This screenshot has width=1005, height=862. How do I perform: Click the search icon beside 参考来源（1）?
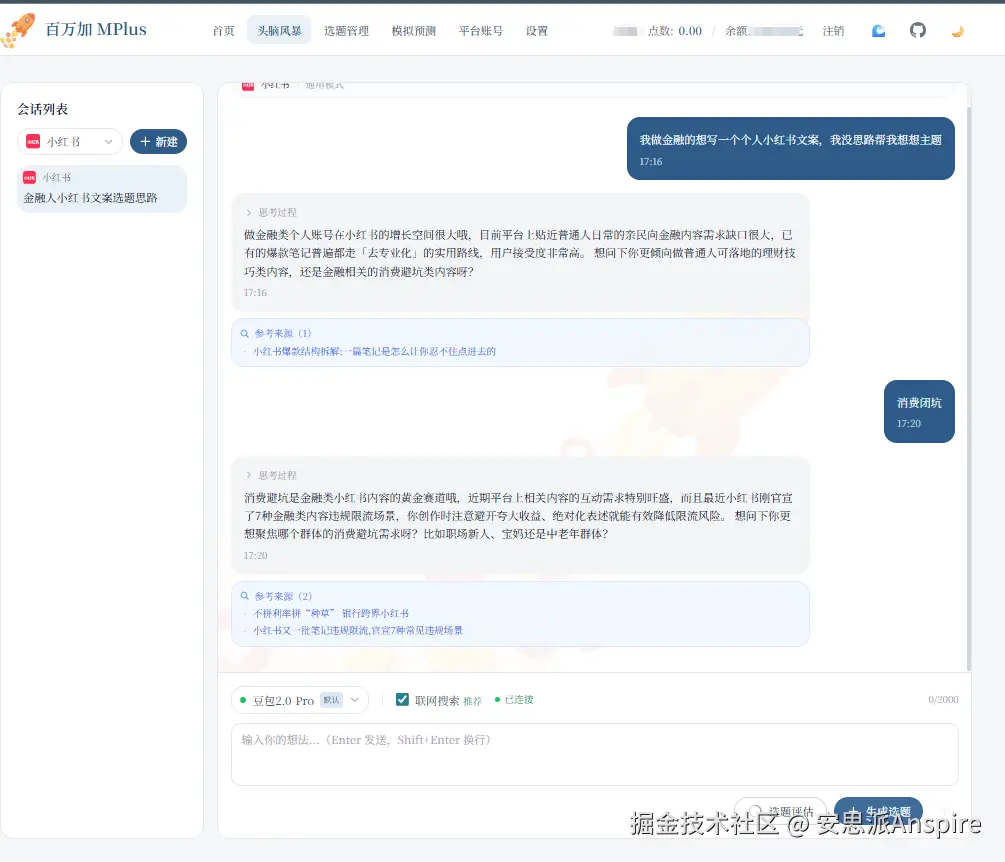point(245,333)
